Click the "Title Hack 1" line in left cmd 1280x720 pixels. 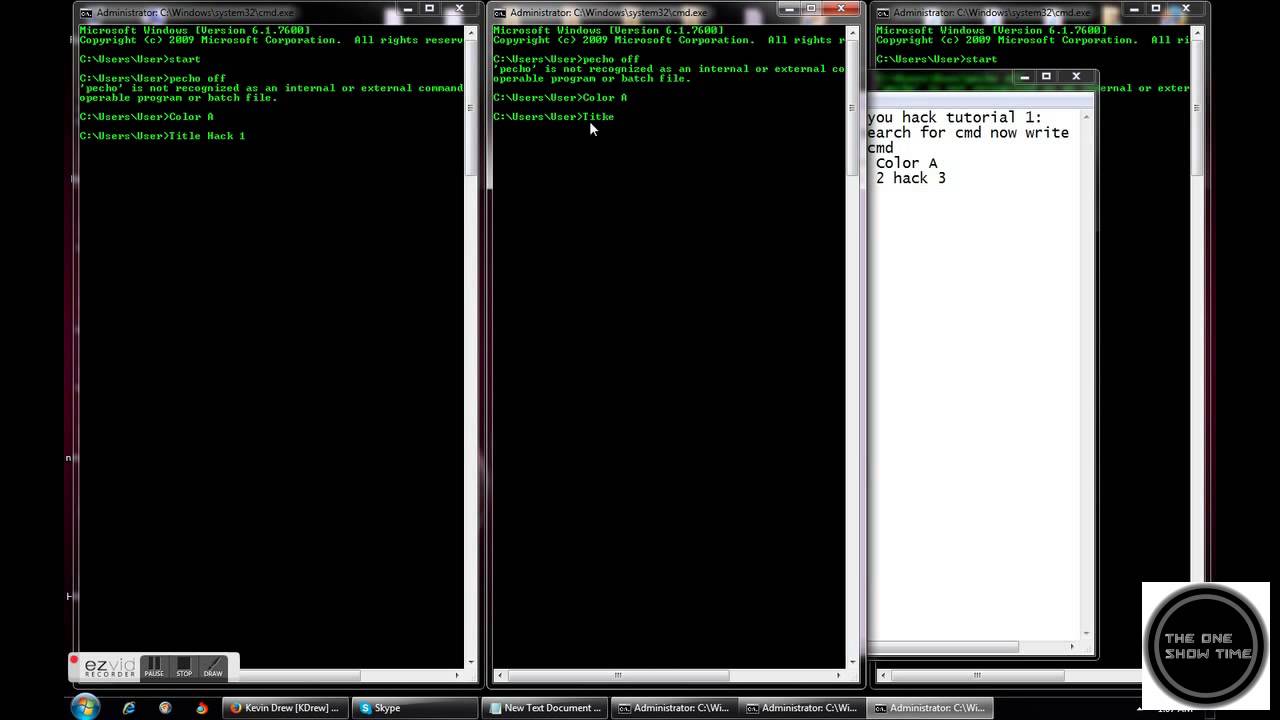(162, 136)
